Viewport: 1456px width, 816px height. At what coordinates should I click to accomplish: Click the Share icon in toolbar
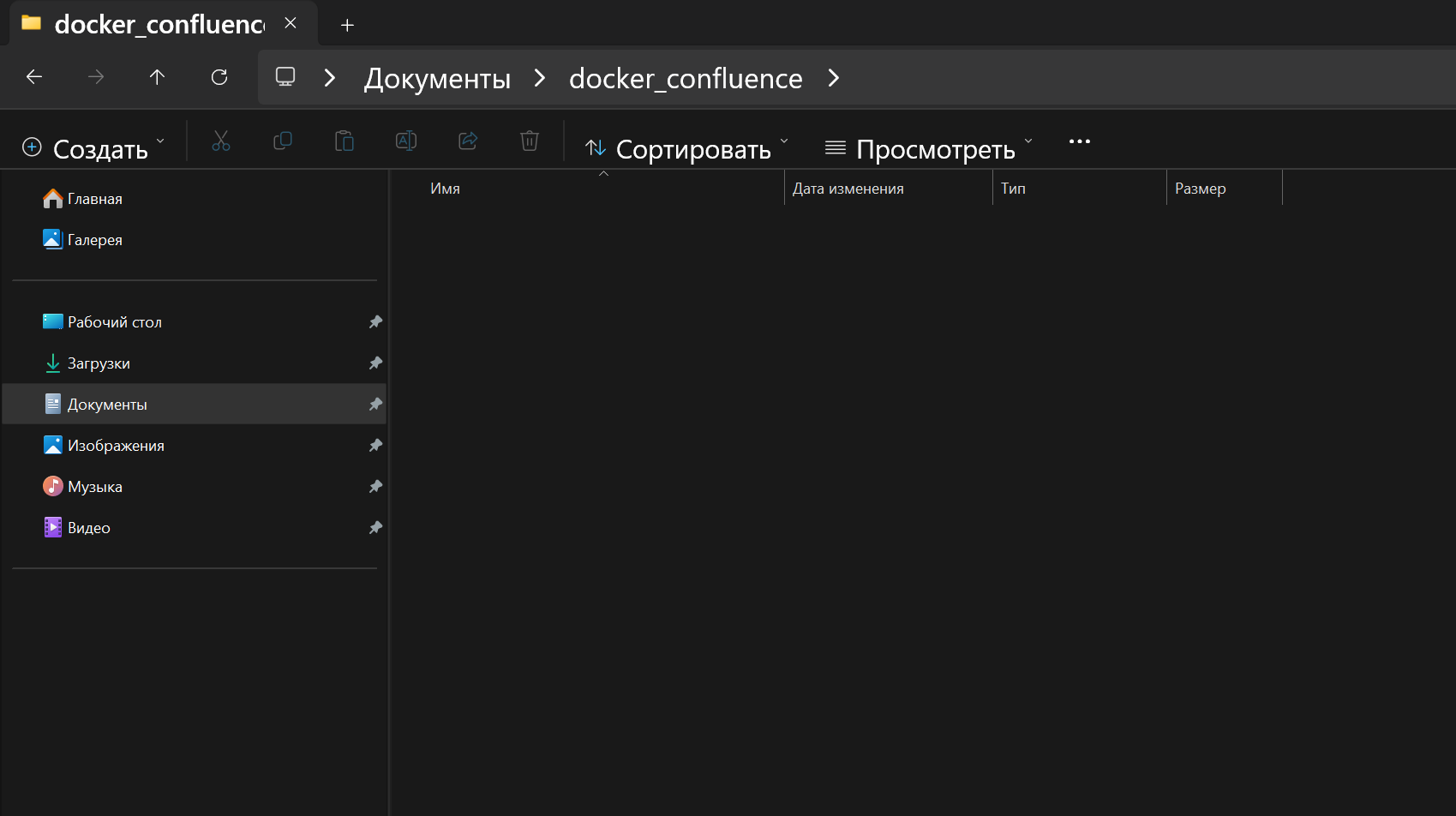pyautogui.click(x=468, y=141)
